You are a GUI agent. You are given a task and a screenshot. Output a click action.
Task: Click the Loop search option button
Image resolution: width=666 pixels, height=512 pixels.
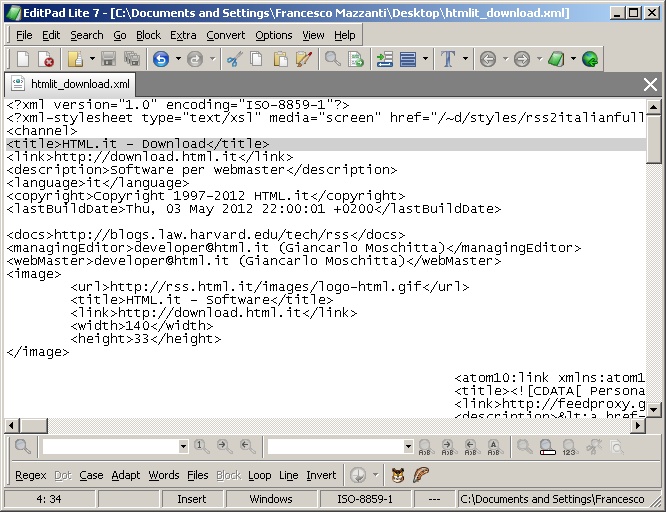click(259, 475)
